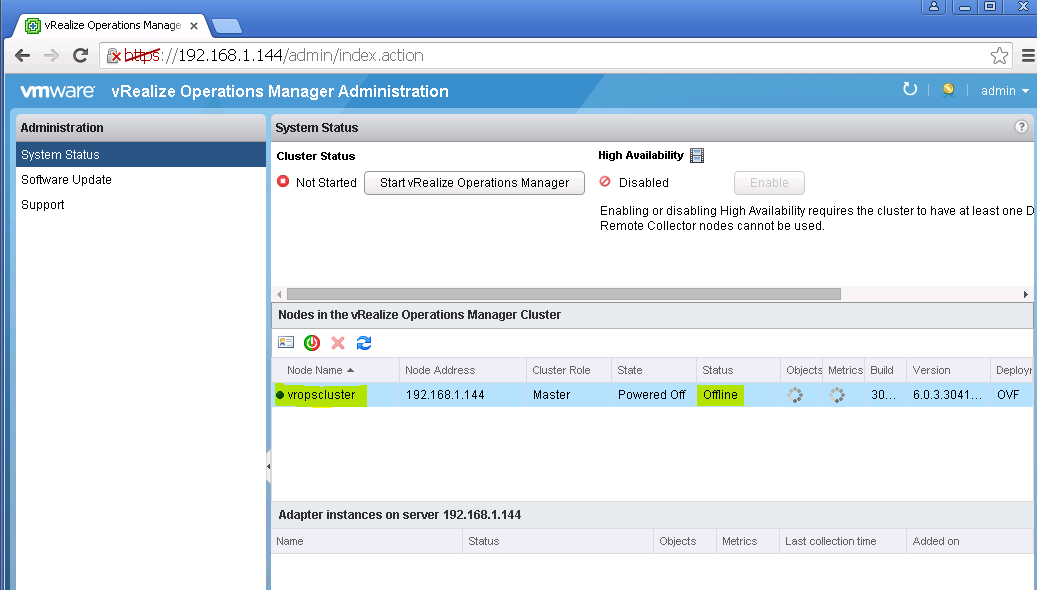Select System Status in Administration menu

pyautogui.click(x=141, y=155)
